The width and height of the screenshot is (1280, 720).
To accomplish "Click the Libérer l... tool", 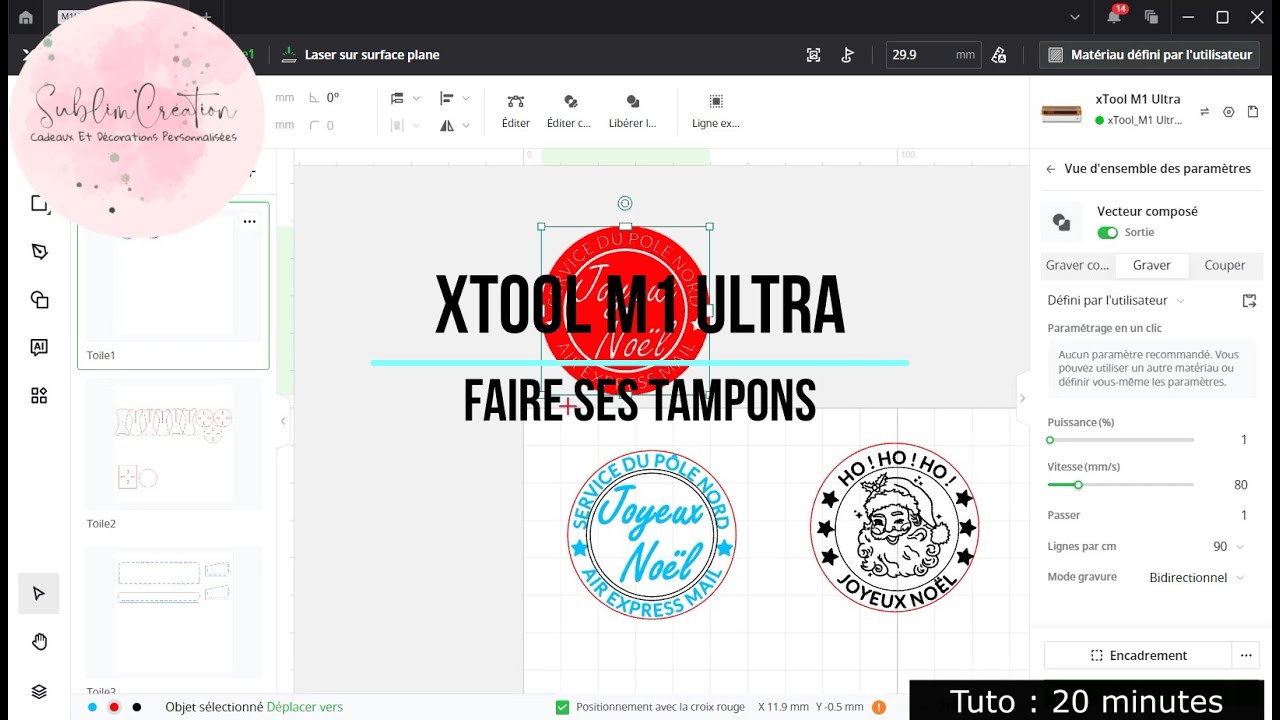I will click(632, 111).
